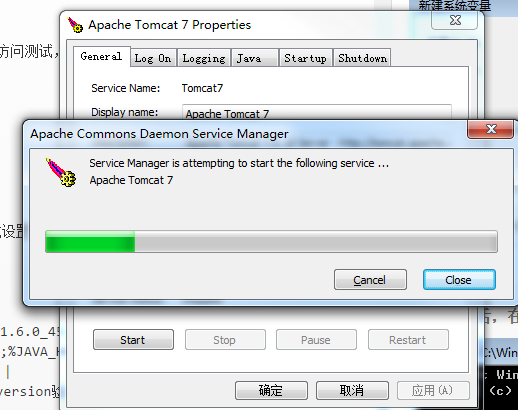This screenshot has width=518, height=410.
Task: Cancel the service start attempt
Action: click(370, 280)
